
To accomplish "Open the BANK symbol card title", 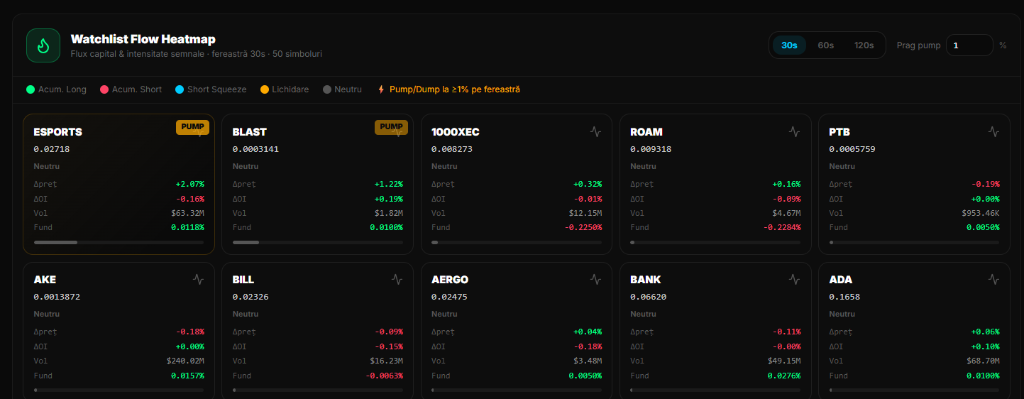I will 646,279.
